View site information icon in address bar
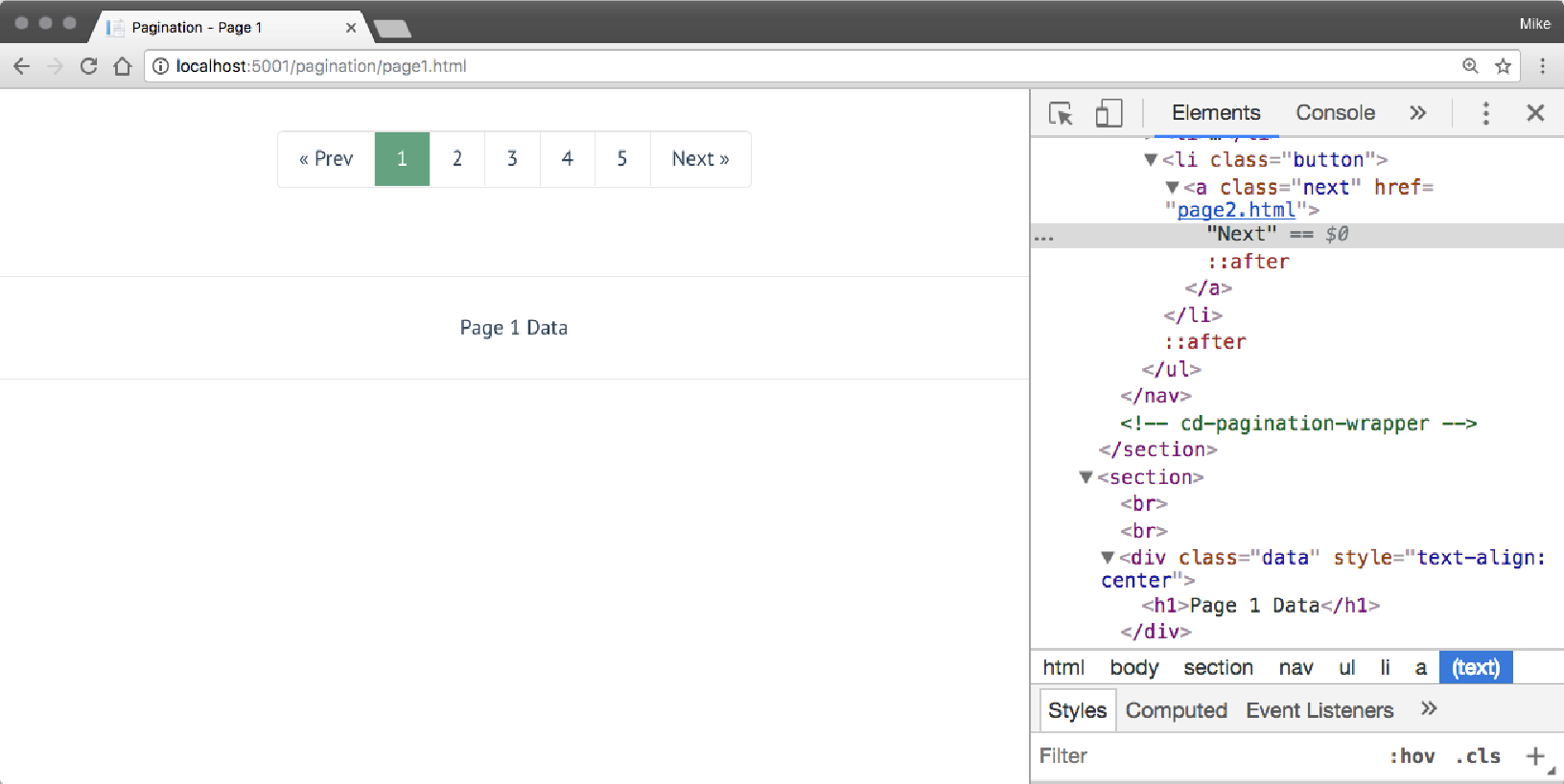This screenshot has width=1564, height=784. point(160,66)
